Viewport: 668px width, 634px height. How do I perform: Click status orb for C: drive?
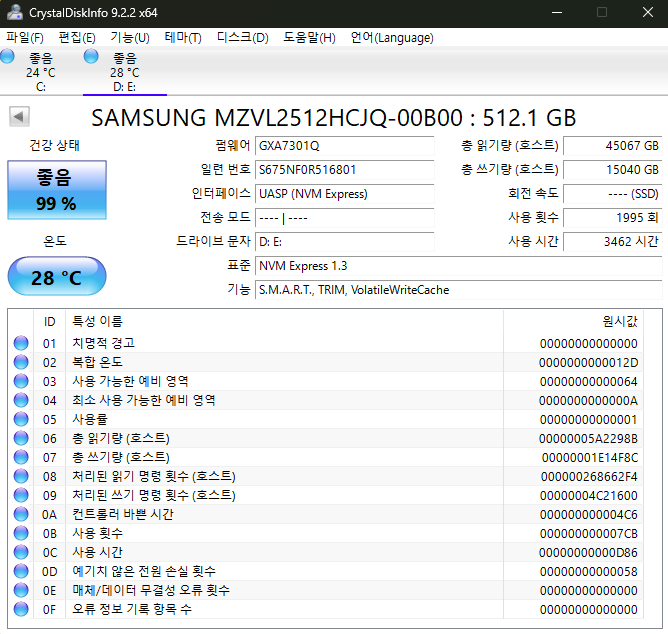(7, 56)
